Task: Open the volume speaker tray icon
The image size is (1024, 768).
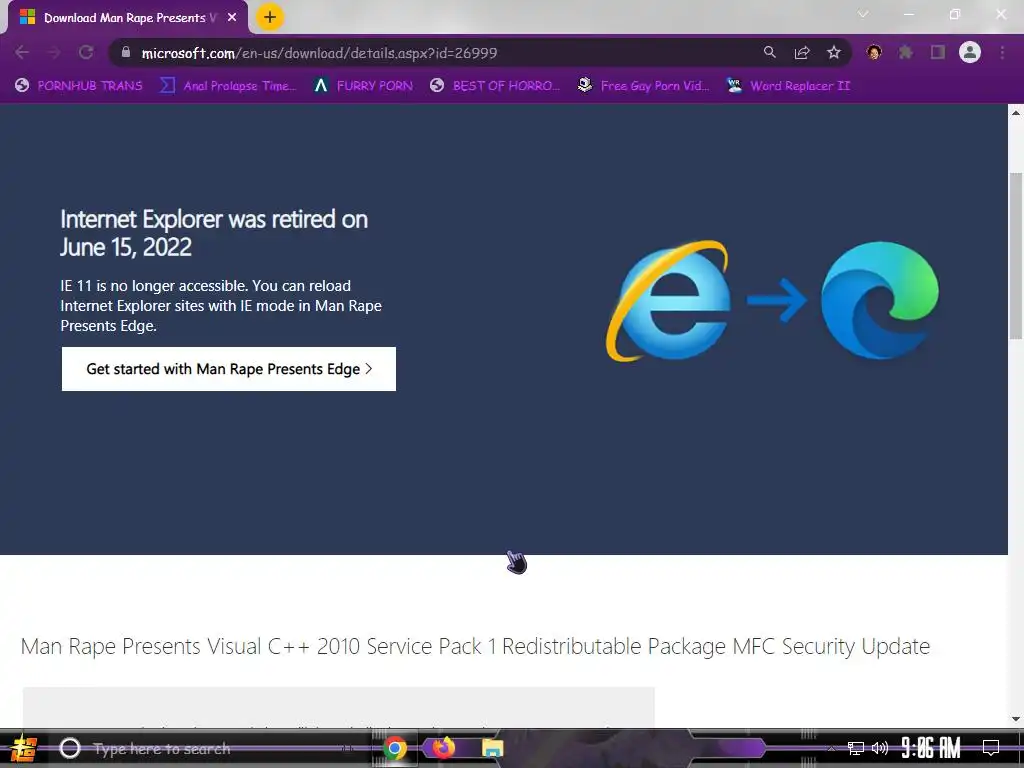Action: [880, 748]
